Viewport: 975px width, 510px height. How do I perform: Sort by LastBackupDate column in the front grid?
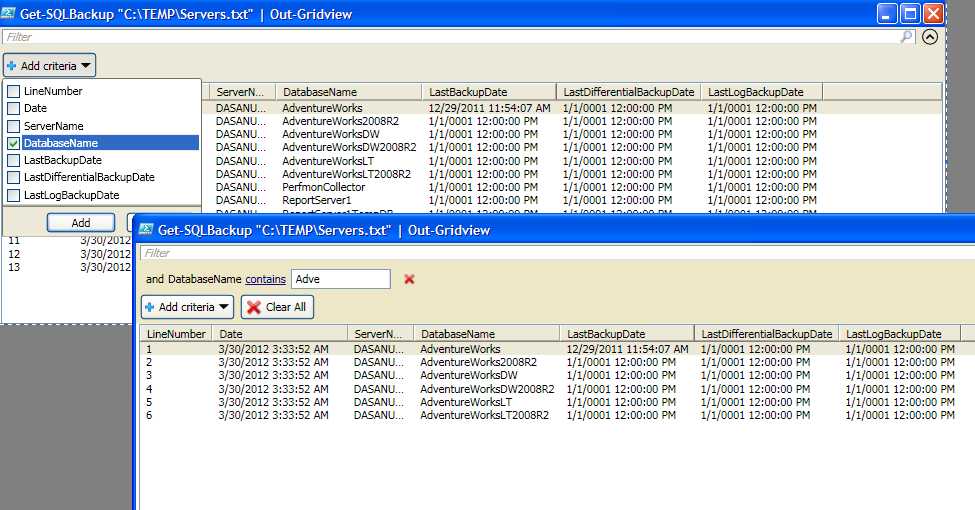pos(626,334)
